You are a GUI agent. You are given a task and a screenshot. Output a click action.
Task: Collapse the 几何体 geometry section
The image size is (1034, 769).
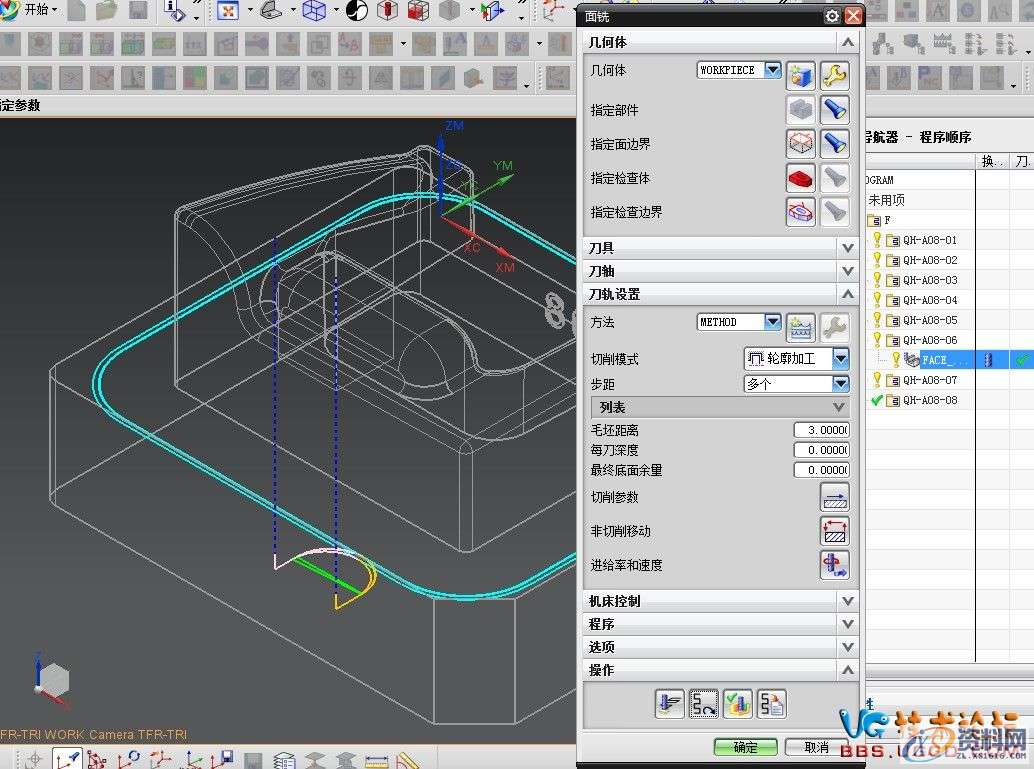pos(848,42)
